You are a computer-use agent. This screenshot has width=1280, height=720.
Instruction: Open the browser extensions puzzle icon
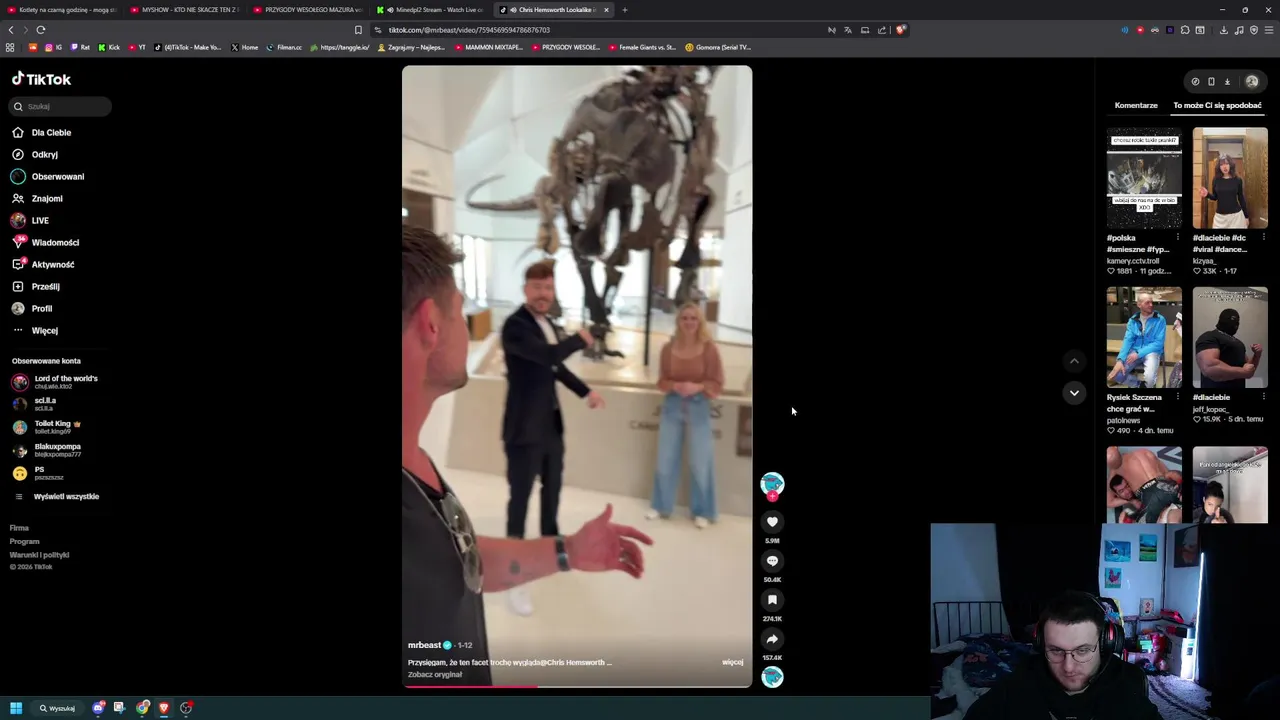[x=1185, y=30]
